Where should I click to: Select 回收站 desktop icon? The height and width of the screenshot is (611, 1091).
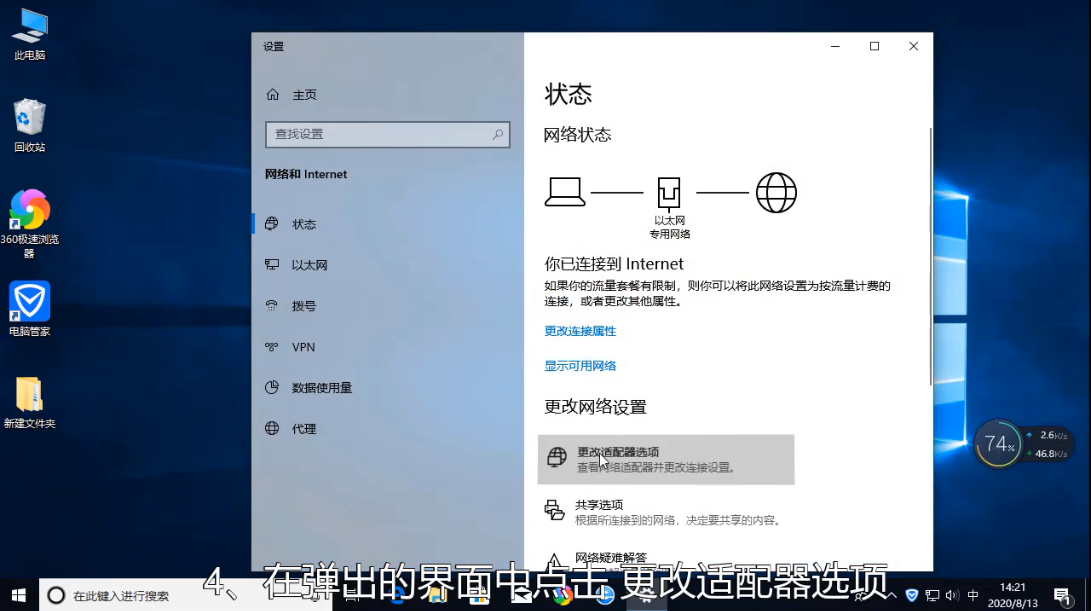(30, 126)
